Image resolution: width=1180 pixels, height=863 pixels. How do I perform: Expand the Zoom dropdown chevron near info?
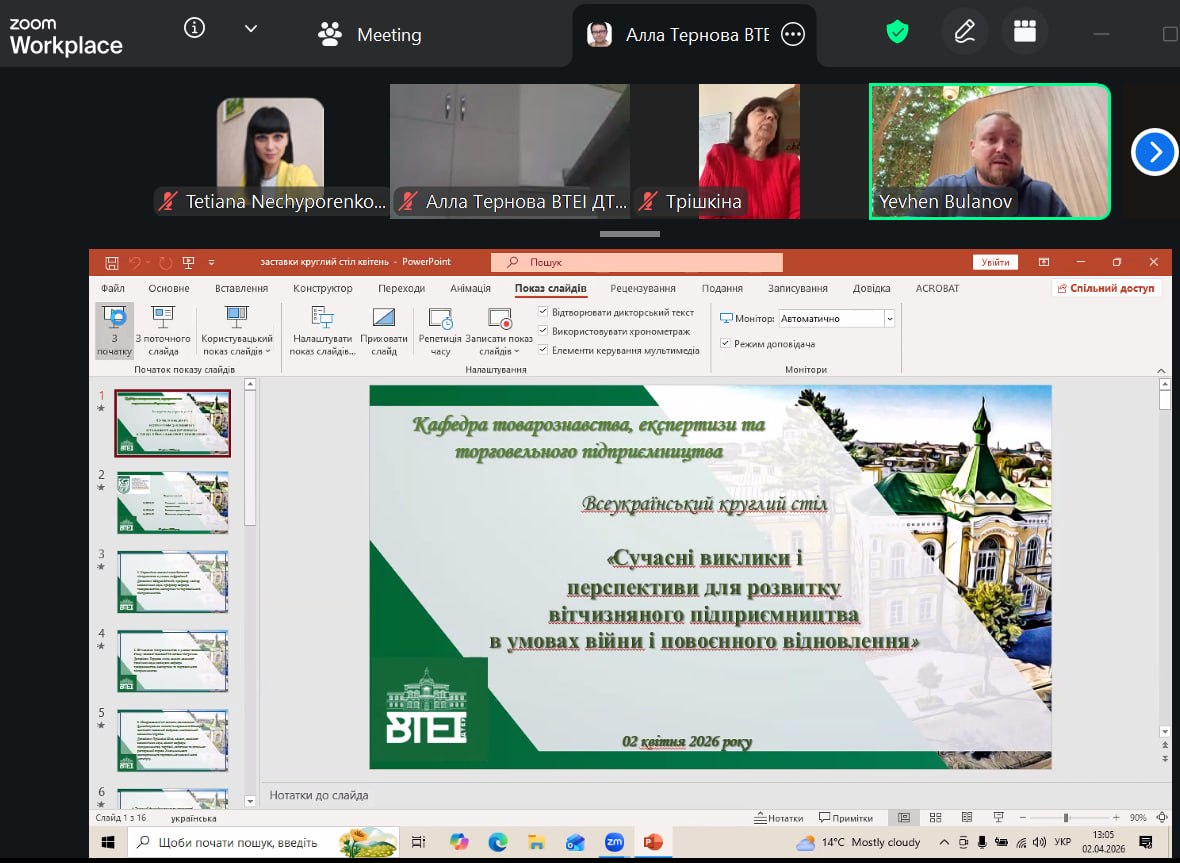tap(251, 29)
